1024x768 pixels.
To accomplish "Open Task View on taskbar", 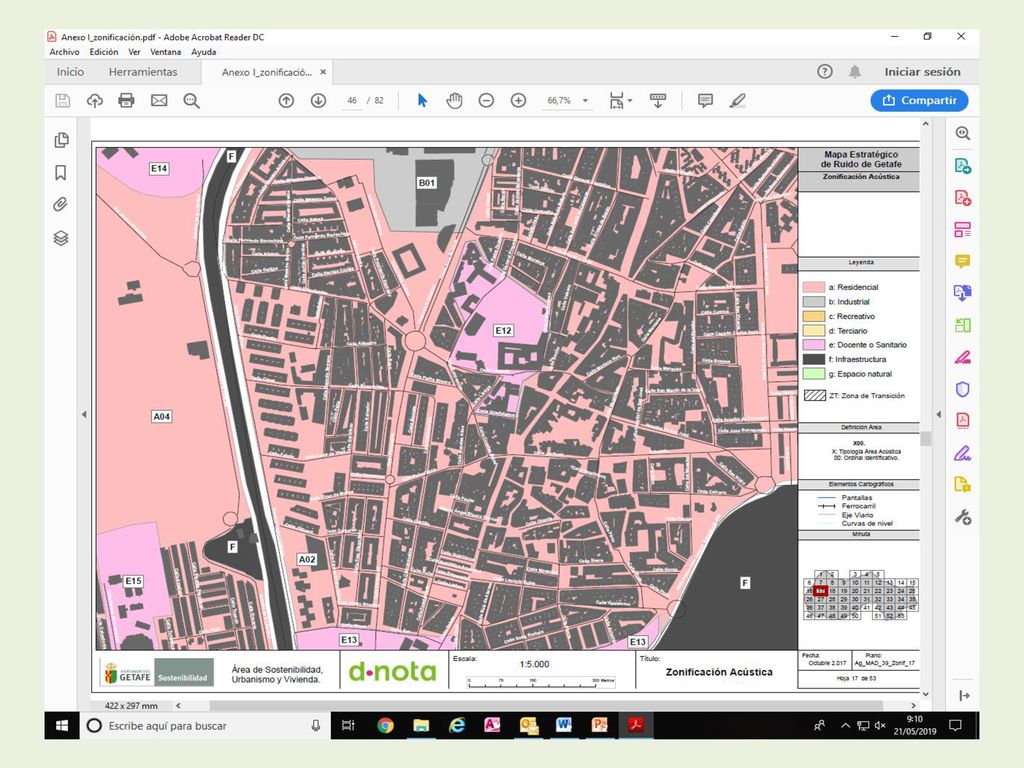I will [x=349, y=726].
